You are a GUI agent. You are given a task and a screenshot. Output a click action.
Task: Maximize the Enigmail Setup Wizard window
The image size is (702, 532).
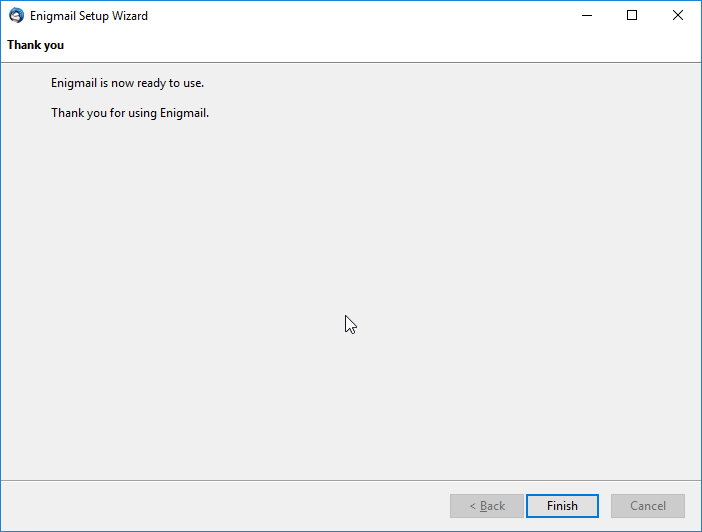point(632,15)
